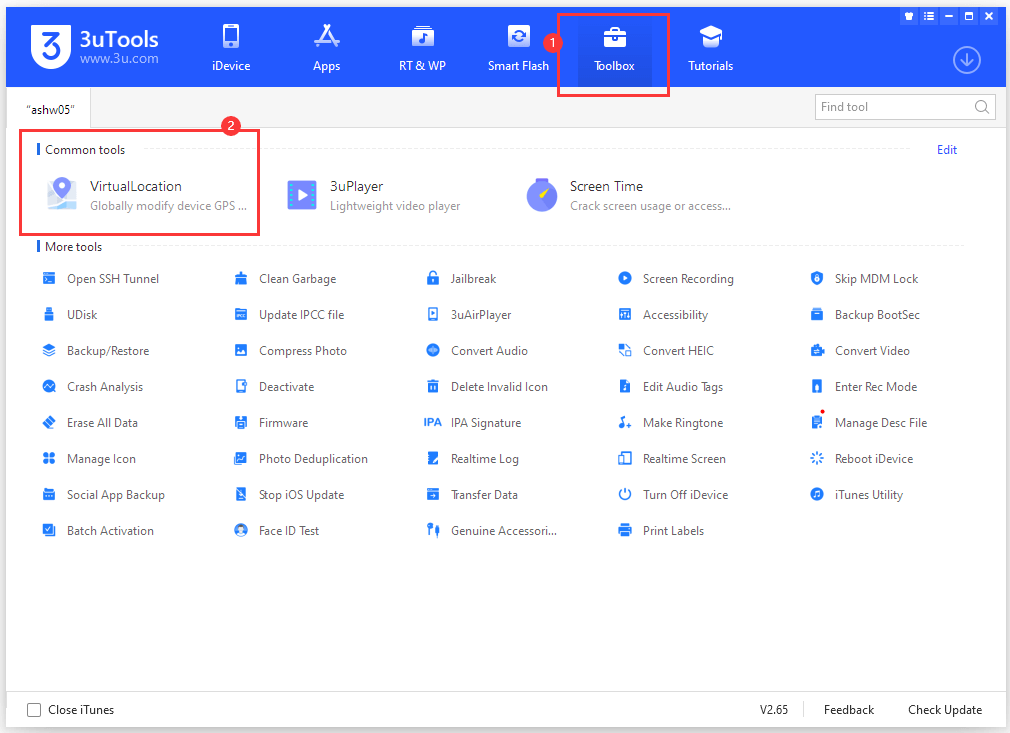The height and width of the screenshot is (733, 1010).
Task: Enable the Close iTunes checkbox
Action: [35, 709]
